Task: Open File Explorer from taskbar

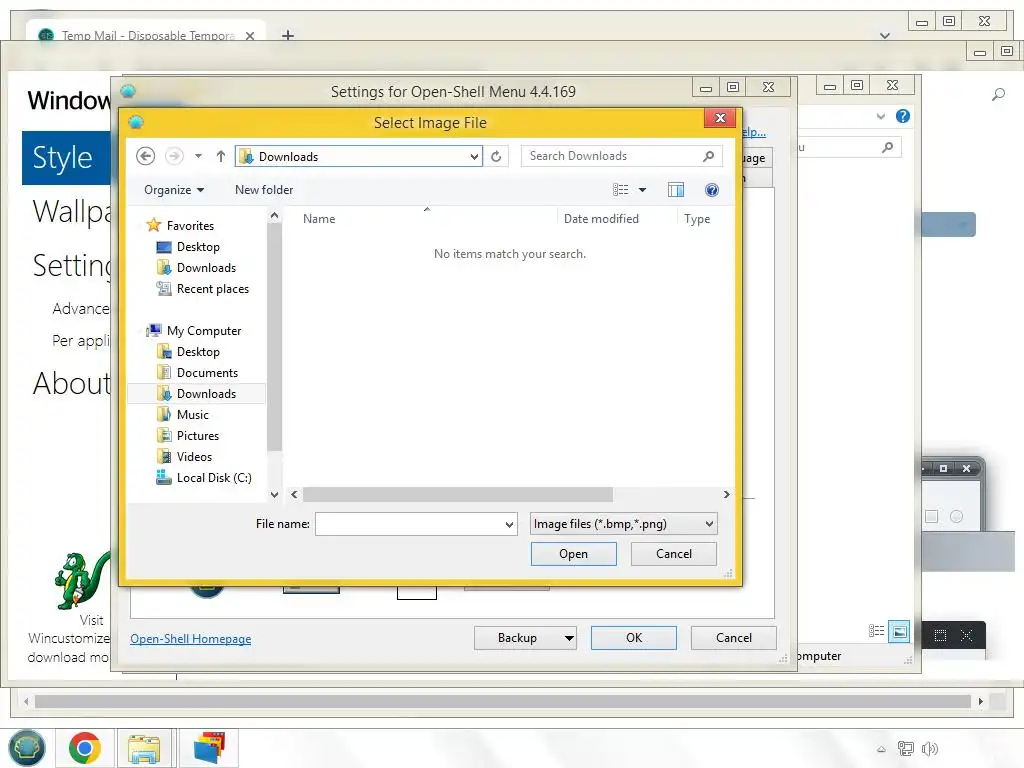Action: (144, 748)
